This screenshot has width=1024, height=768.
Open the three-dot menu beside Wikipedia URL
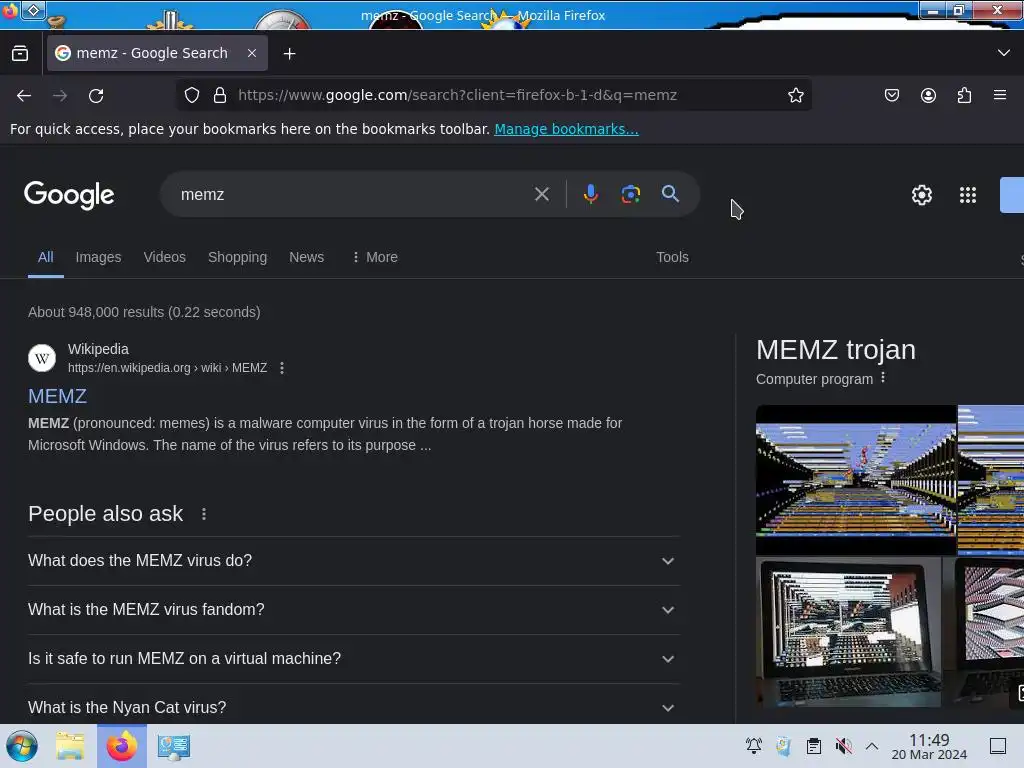point(282,368)
